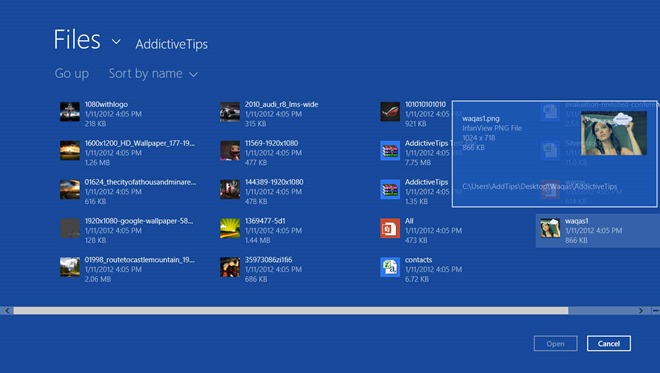Click the 2.06 MB size text
The image size is (660, 373).
click(98, 279)
